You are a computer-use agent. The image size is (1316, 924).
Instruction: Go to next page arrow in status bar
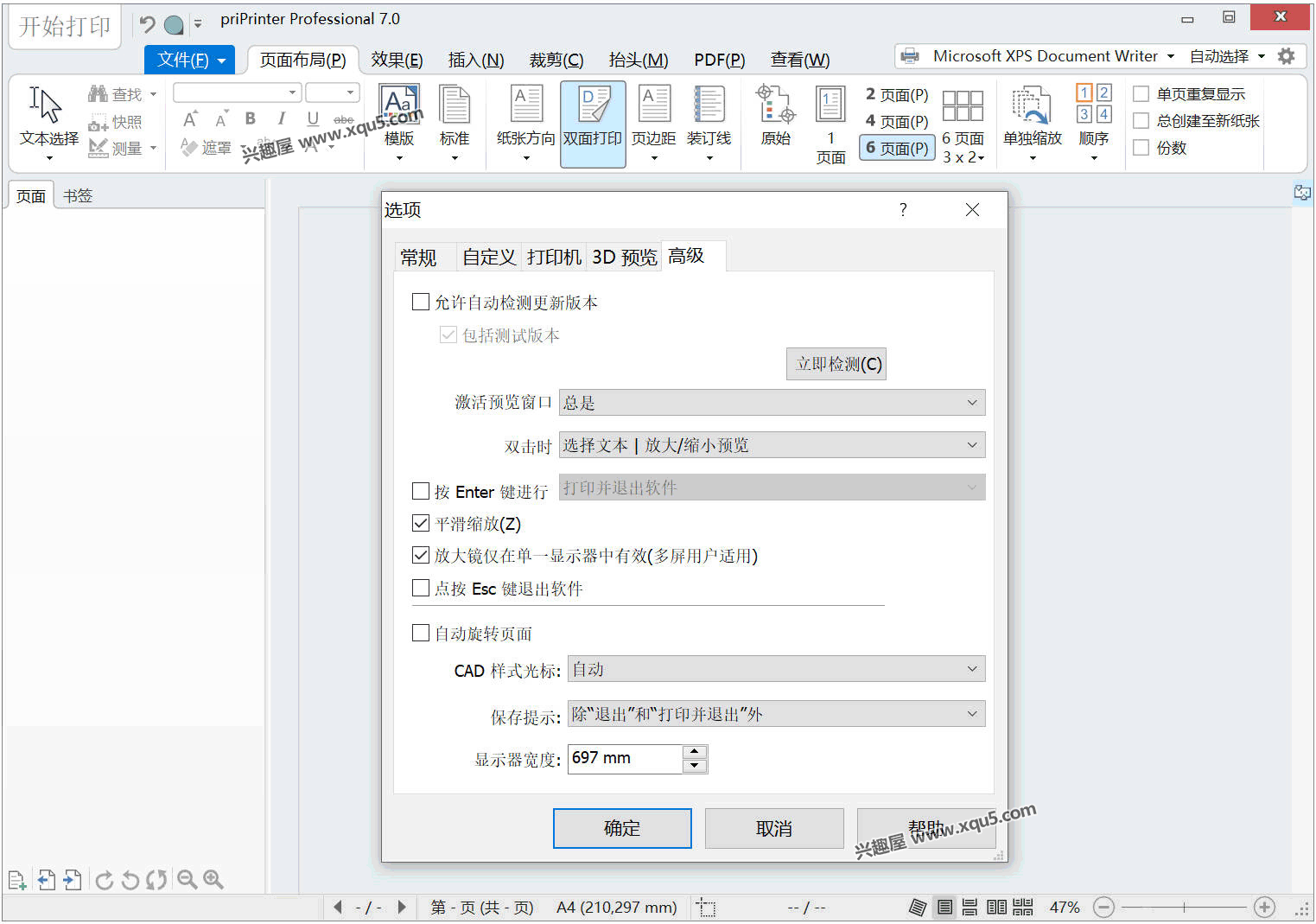[401, 907]
